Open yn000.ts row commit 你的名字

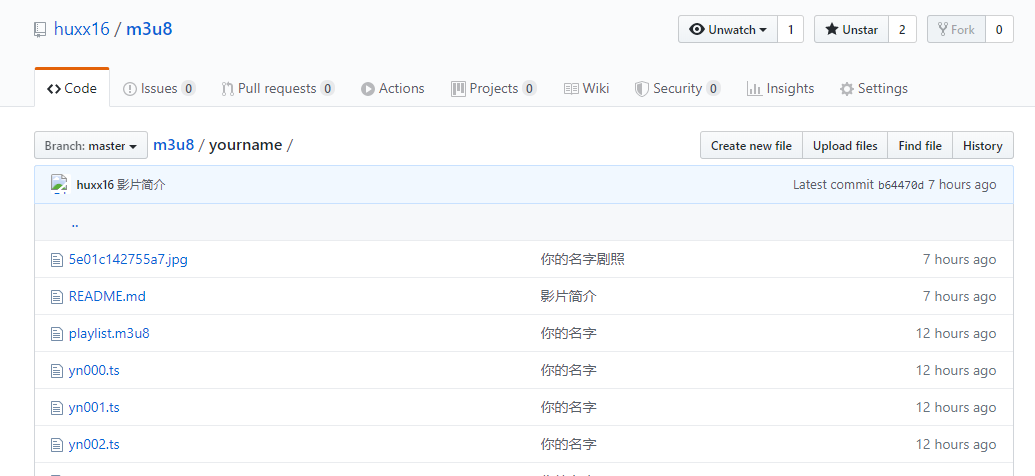pyautogui.click(x=568, y=370)
